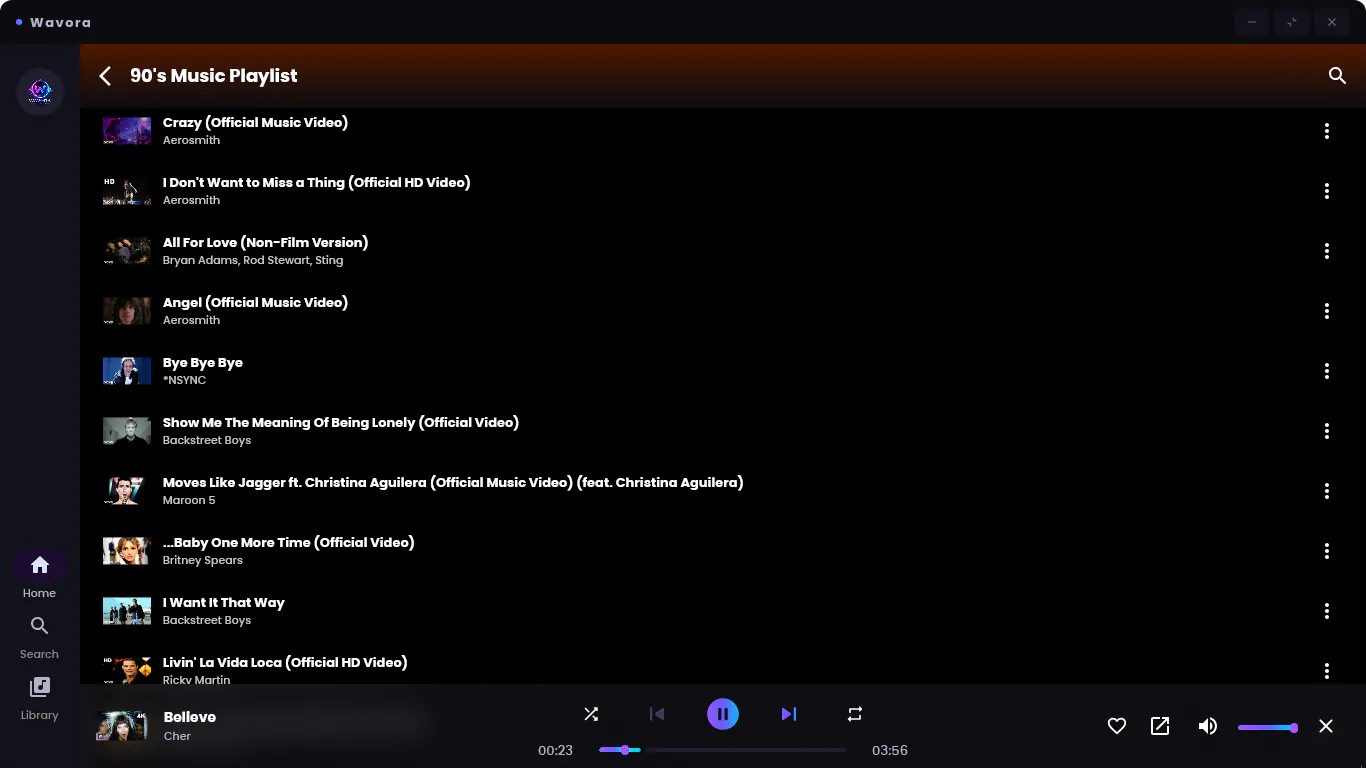Image resolution: width=1366 pixels, height=768 pixels.
Task: Open Search in the sidebar
Action: tap(40, 637)
